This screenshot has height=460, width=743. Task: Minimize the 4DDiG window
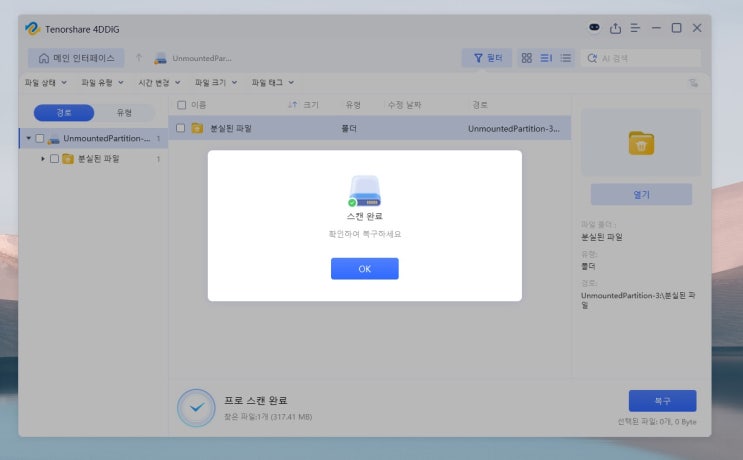point(656,28)
